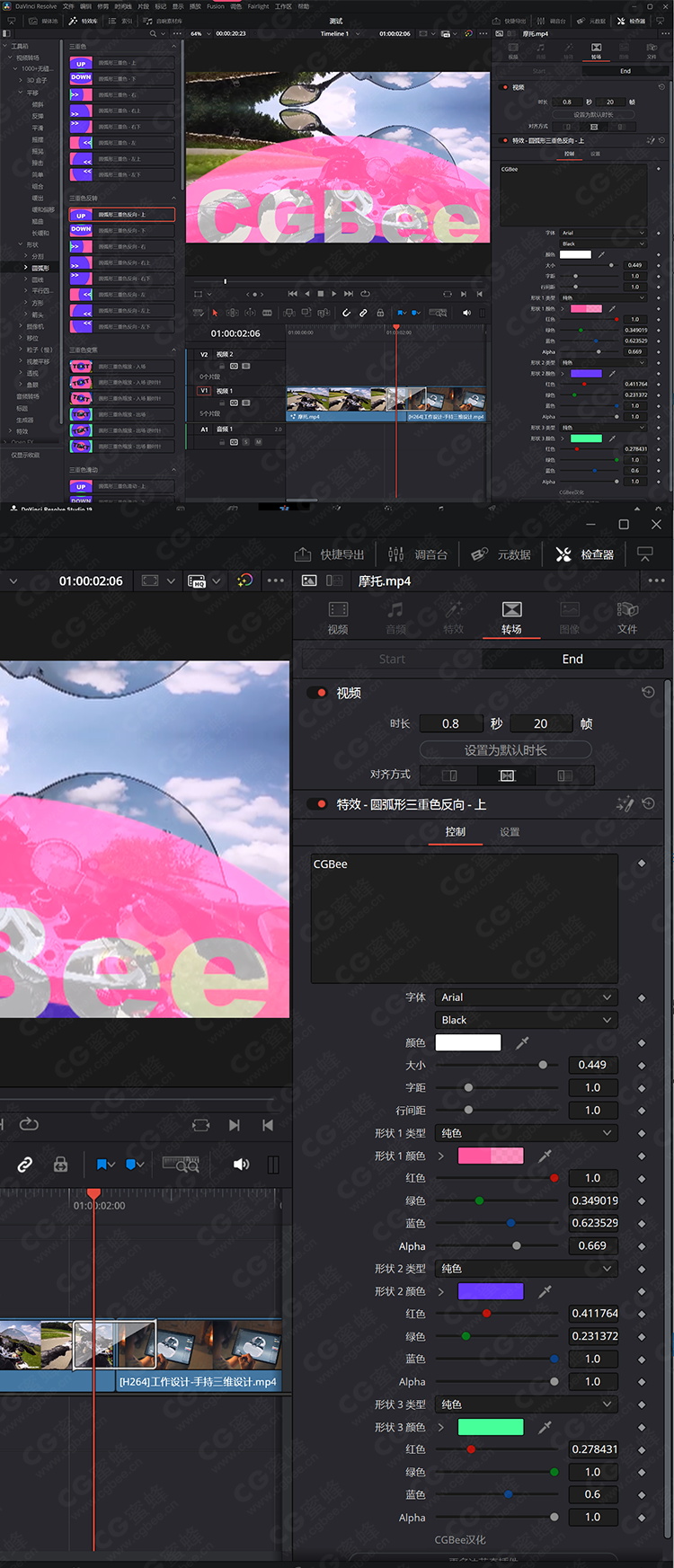Click the search icon above effects list
This screenshot has width=674, height=1568.
[153, 33]
